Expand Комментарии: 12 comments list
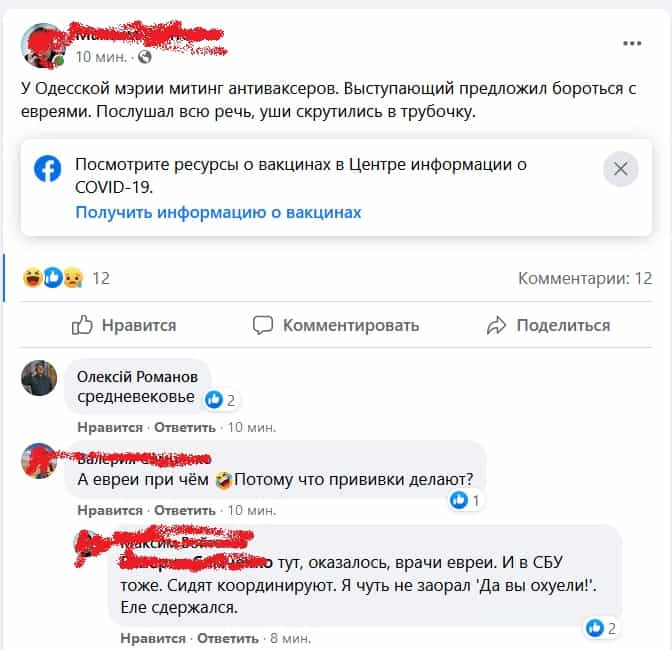Viewport: 672px width, 650px height. (x=585, y=279)
